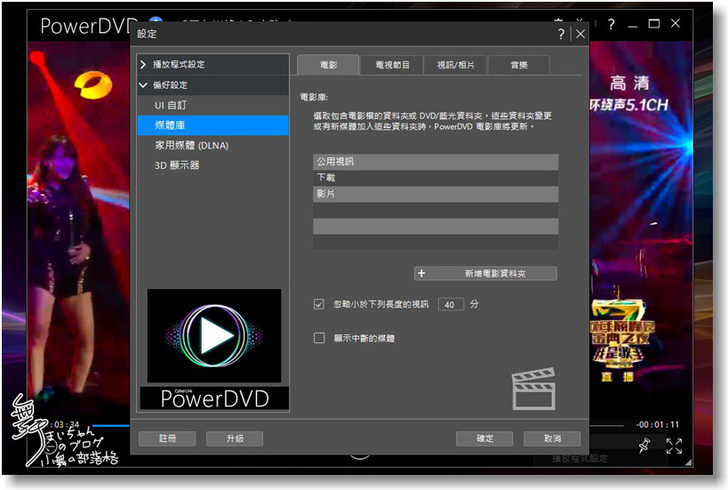Click the fullscreen expand arrows icon

(x=674, y=446)
